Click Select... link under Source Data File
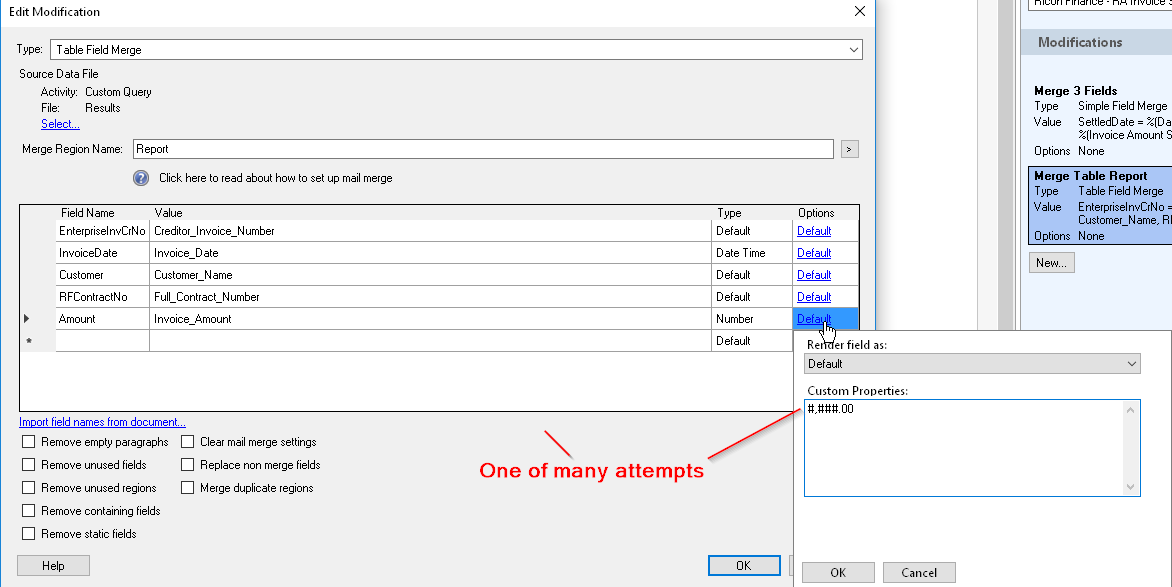 (60, 124)
